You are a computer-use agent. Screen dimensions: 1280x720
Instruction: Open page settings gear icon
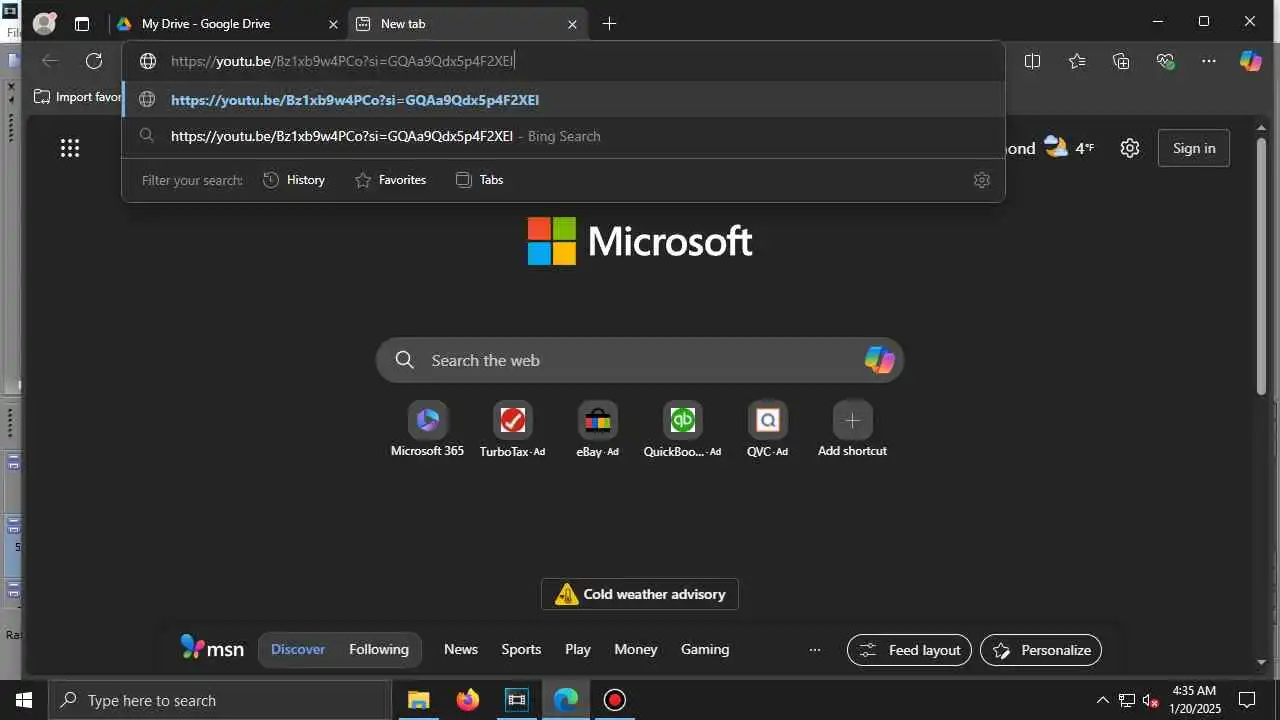1130,148
